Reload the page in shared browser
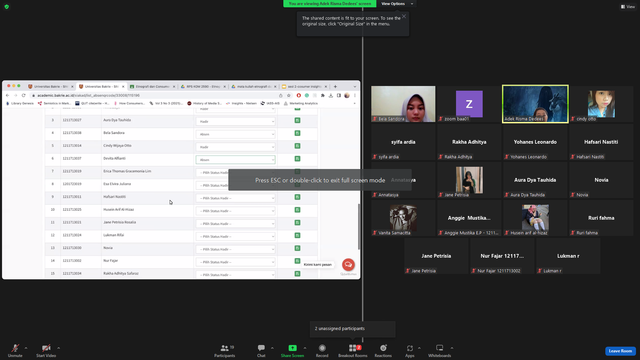640x360 pixels. pos(24,96)
